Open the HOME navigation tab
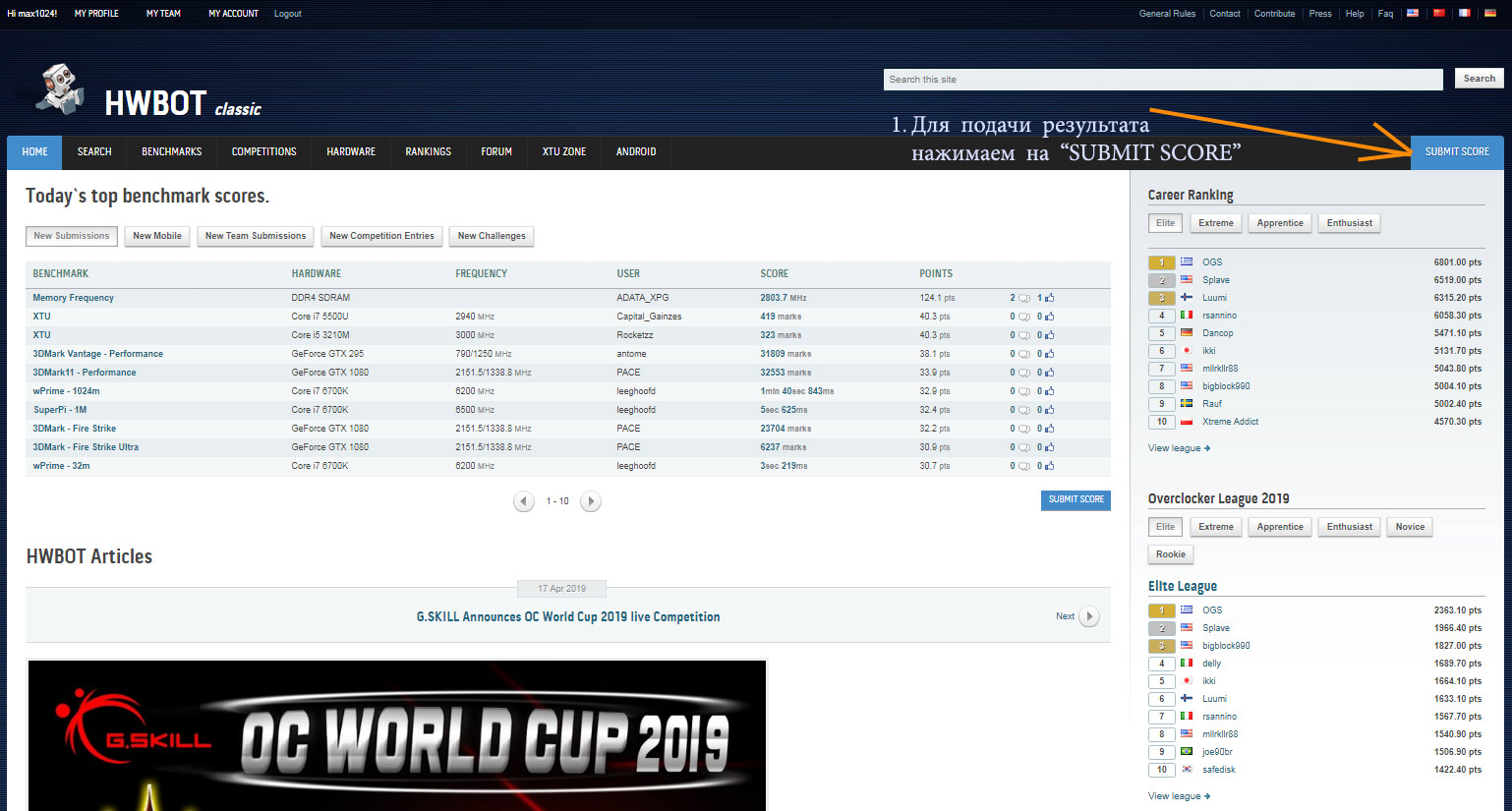Viewport: 1512px width, 811px height. click(34, 152)
